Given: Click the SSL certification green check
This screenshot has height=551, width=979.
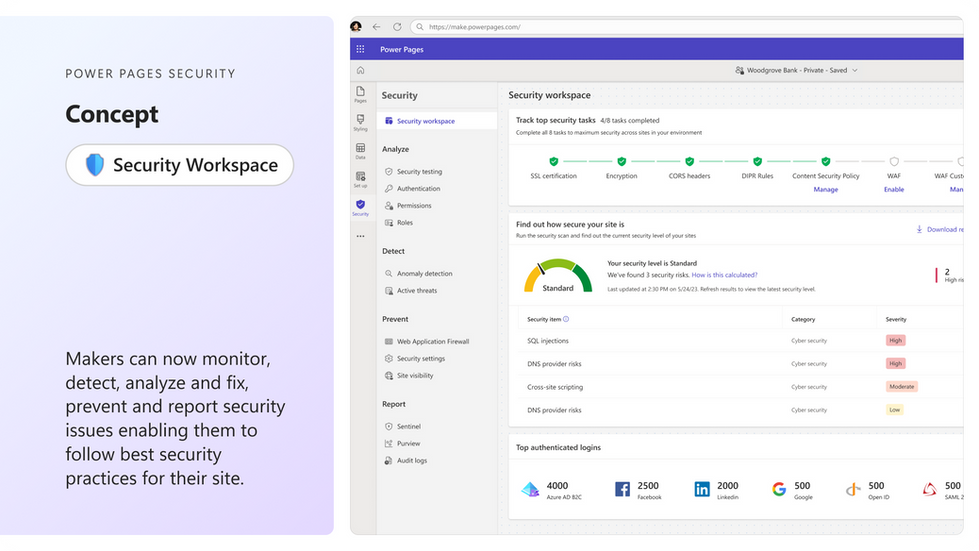Looking at the screenshot, I should (554, 161).
